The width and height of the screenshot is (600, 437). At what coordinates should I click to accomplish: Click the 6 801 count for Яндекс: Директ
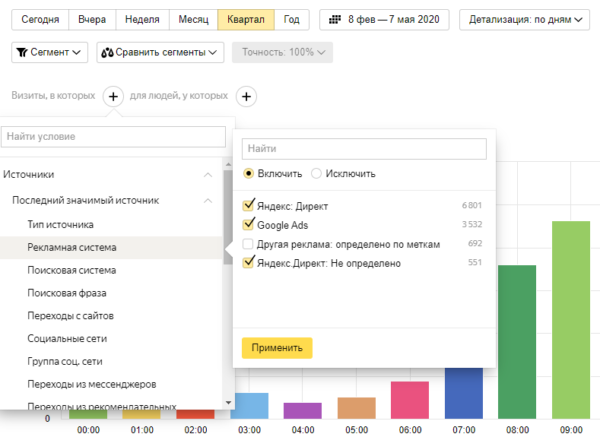(471, 205)
